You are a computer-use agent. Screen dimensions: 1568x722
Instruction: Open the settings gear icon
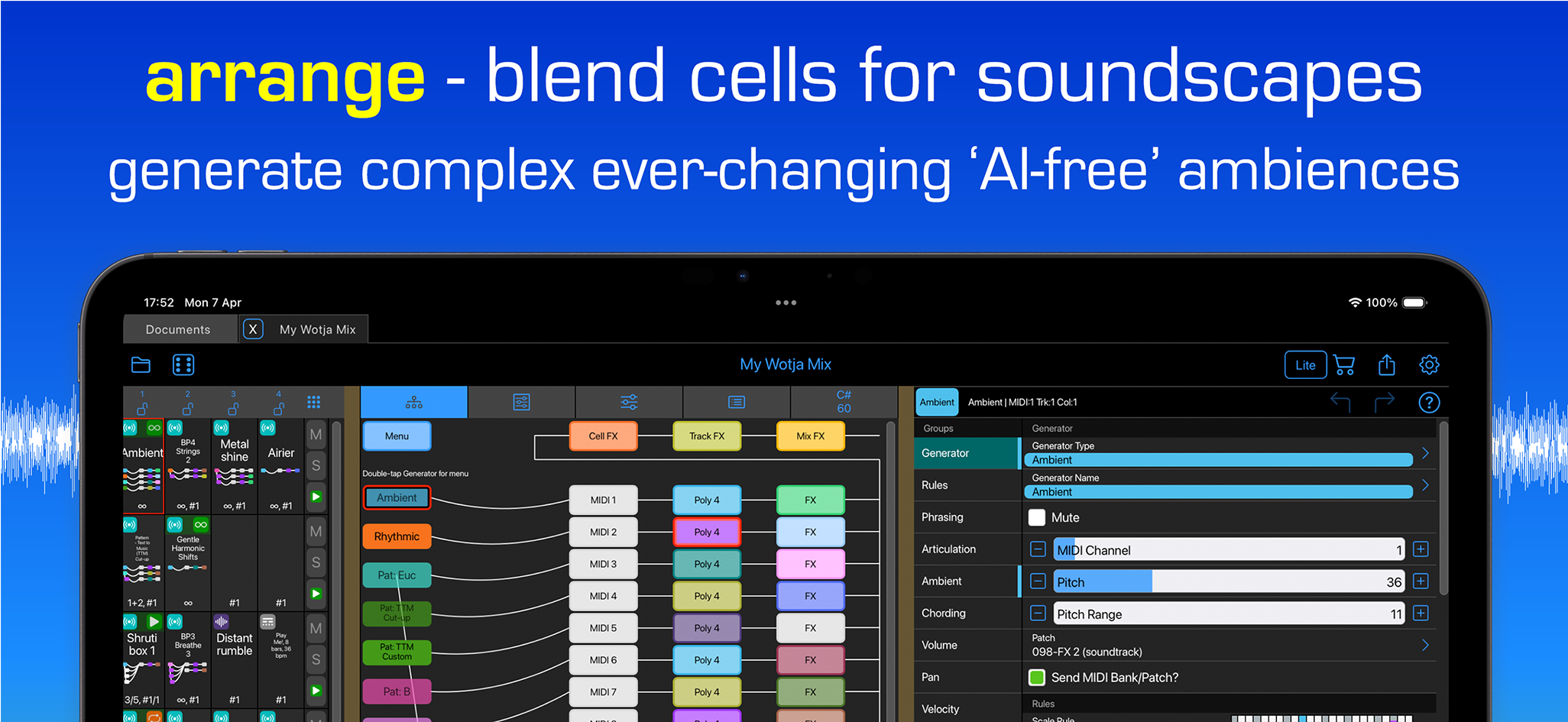pos(1429,365)
